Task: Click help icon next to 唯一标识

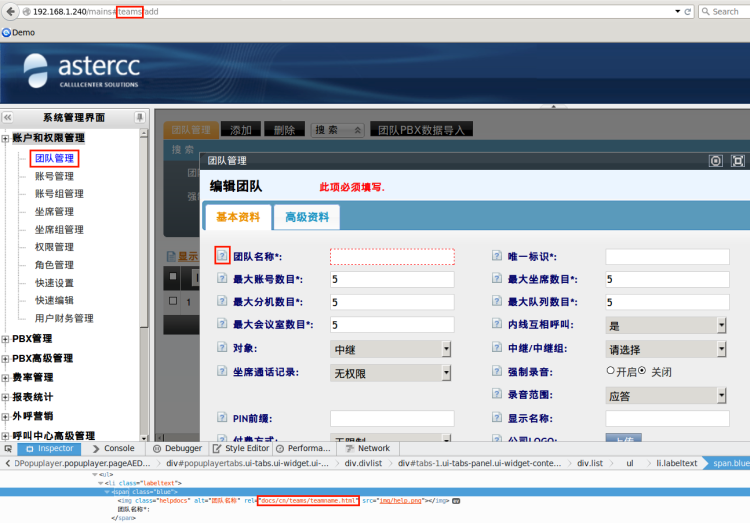Action: 497,256
